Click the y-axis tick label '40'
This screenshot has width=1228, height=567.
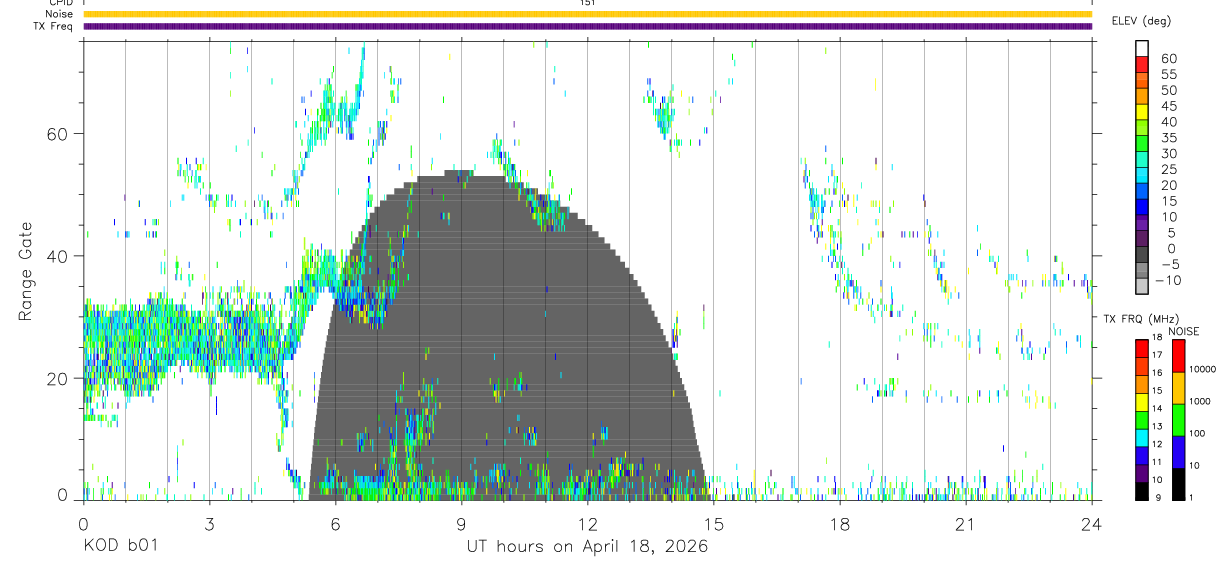click(59, 256)
